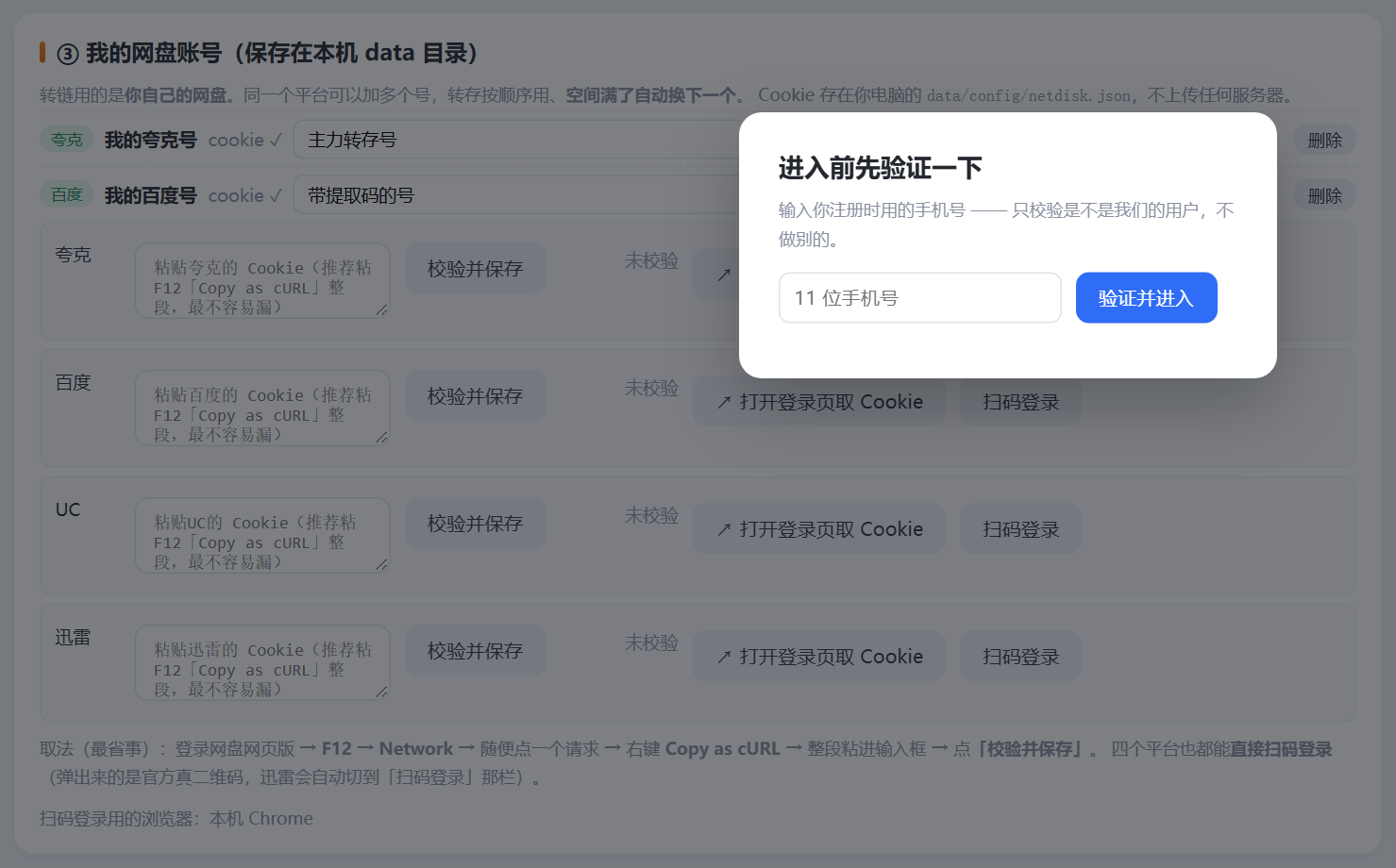Click the arrow icon on UC login-page button
Viewport: 1396px width, 868px height.
pos(724,530)
